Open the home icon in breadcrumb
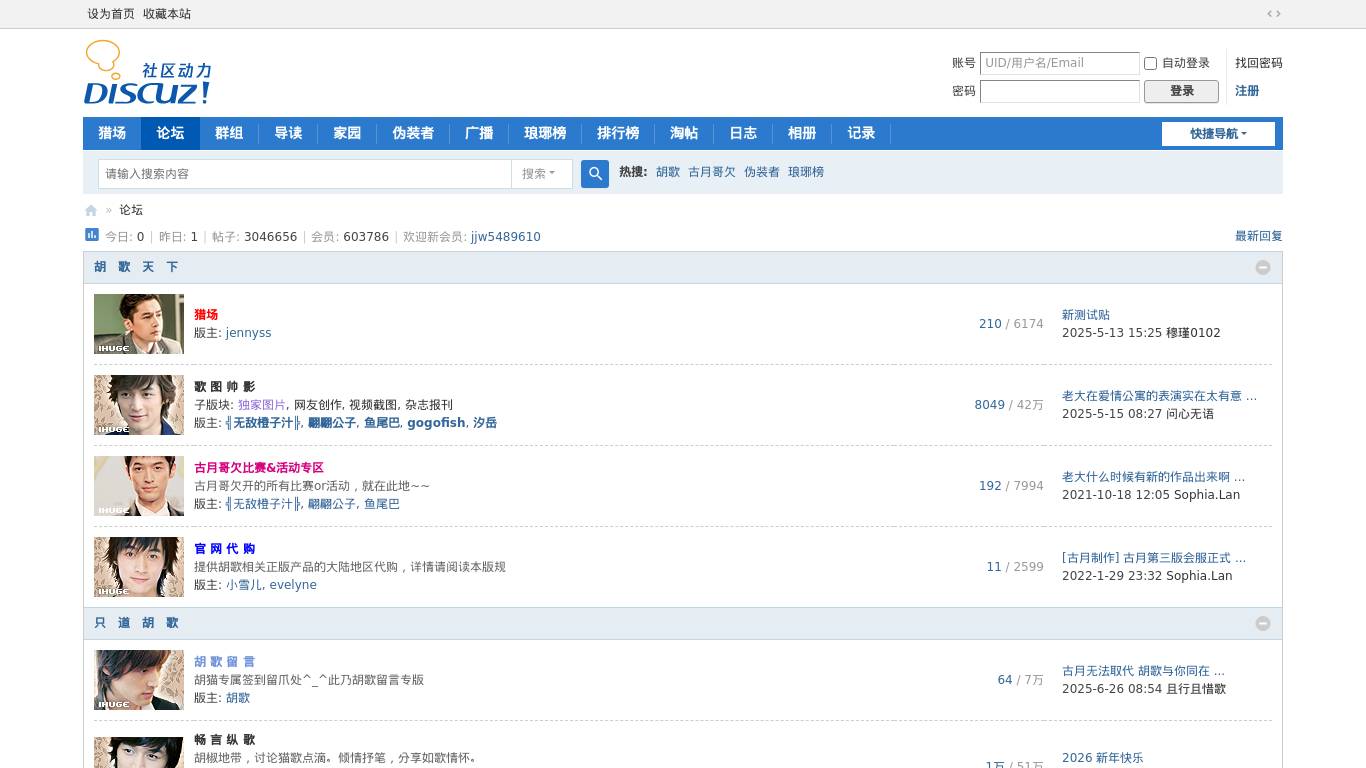The height and width of the screenshot is (768, 1366). (x=91, y=210)
